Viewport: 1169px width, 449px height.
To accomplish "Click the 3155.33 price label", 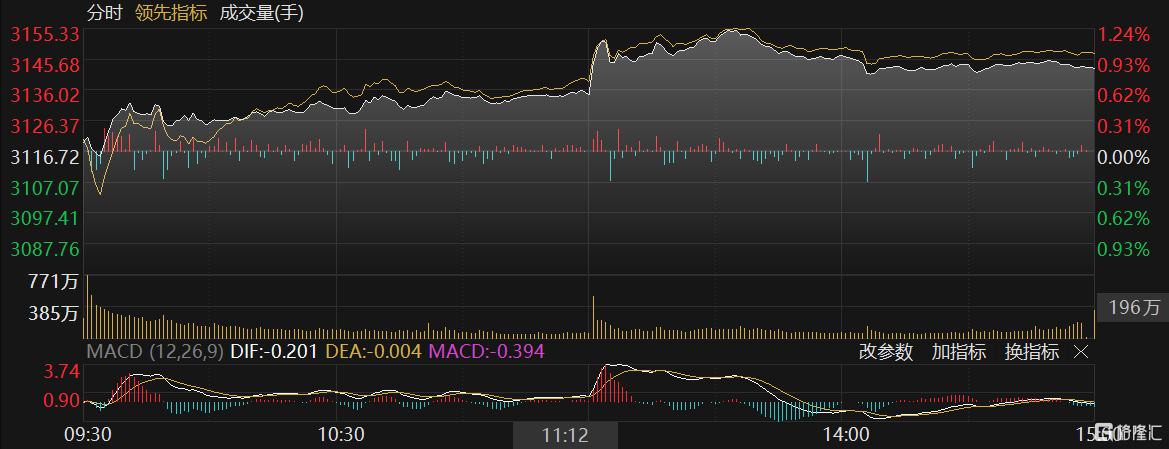I will (45, 34).
